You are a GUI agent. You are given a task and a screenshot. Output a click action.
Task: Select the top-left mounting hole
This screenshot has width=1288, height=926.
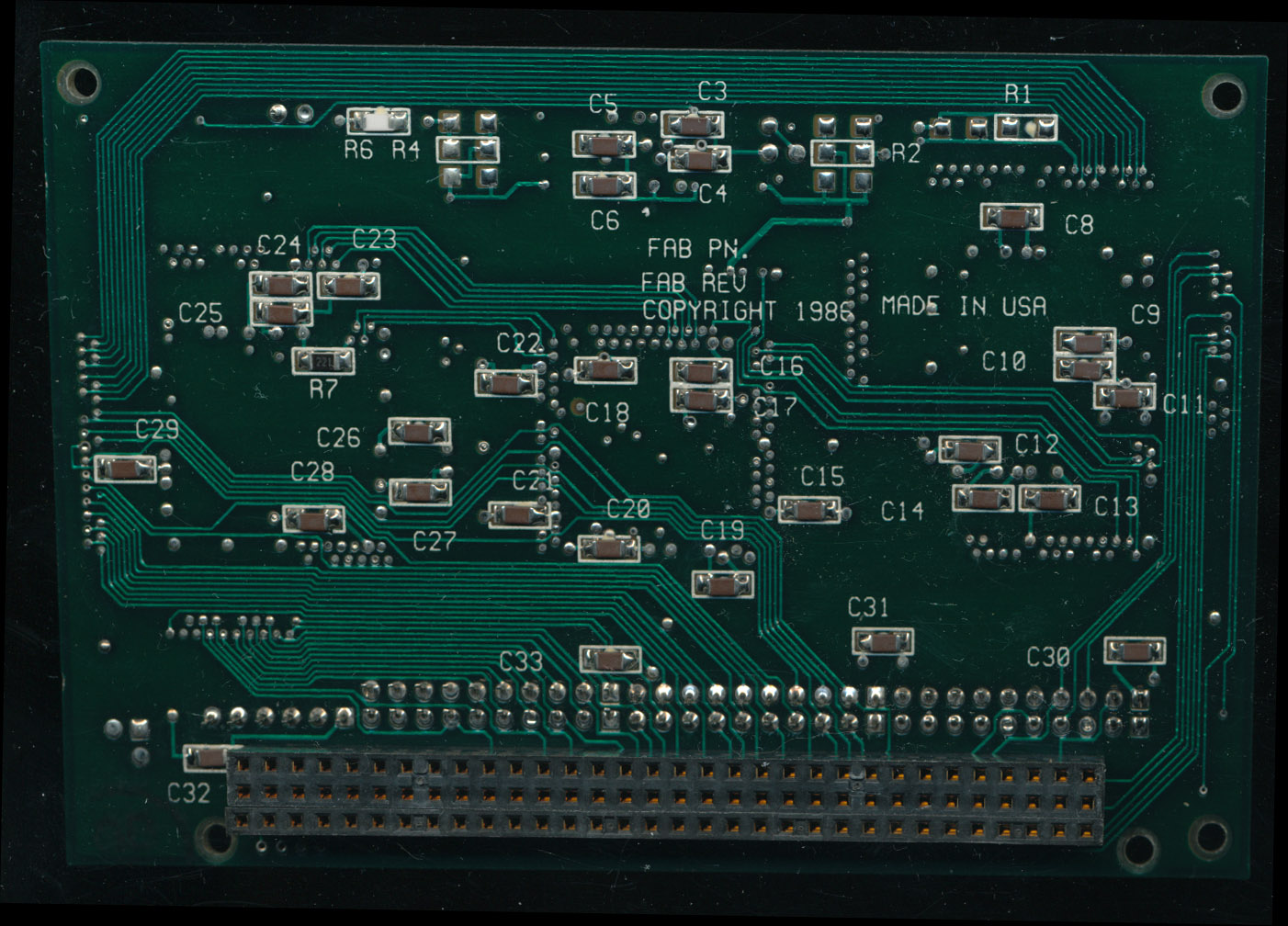point(80,81)
